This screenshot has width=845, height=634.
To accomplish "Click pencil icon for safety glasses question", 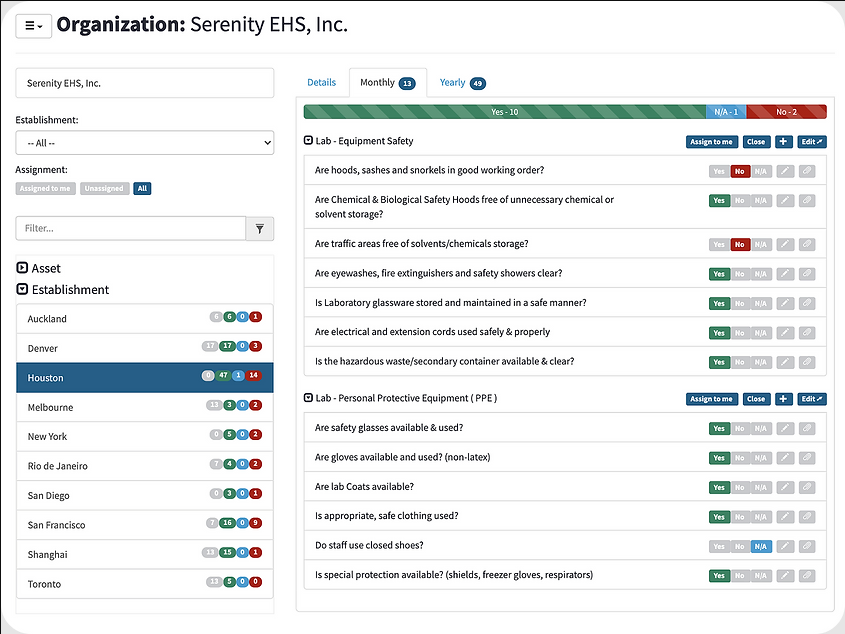I will point(785,429).
